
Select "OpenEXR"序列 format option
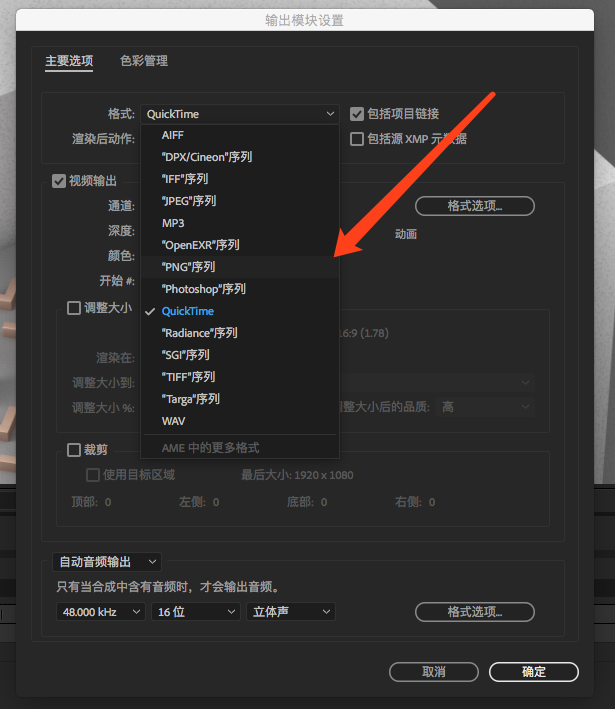point(200,245)
